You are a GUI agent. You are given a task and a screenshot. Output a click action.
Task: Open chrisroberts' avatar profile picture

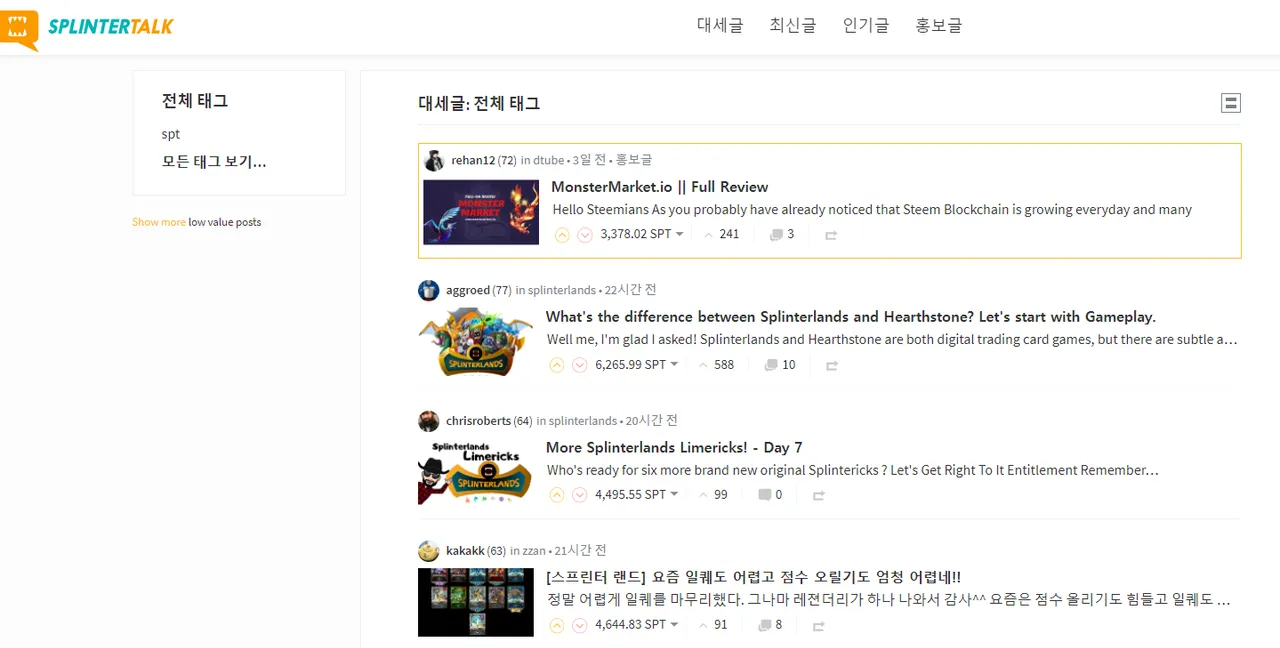pyautogui.click(x=429, y=421)
